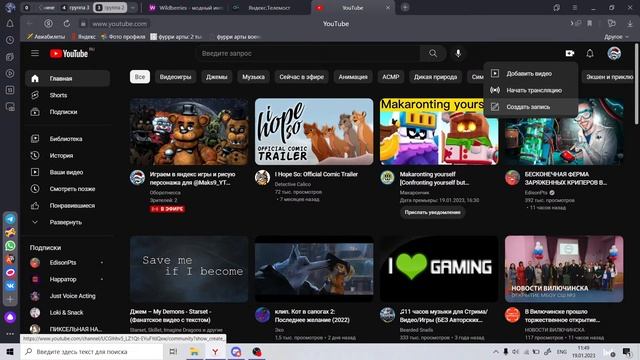Select the Экшен и приключения filter chip
The image size is (640, 360).
(x=609, y=77)
